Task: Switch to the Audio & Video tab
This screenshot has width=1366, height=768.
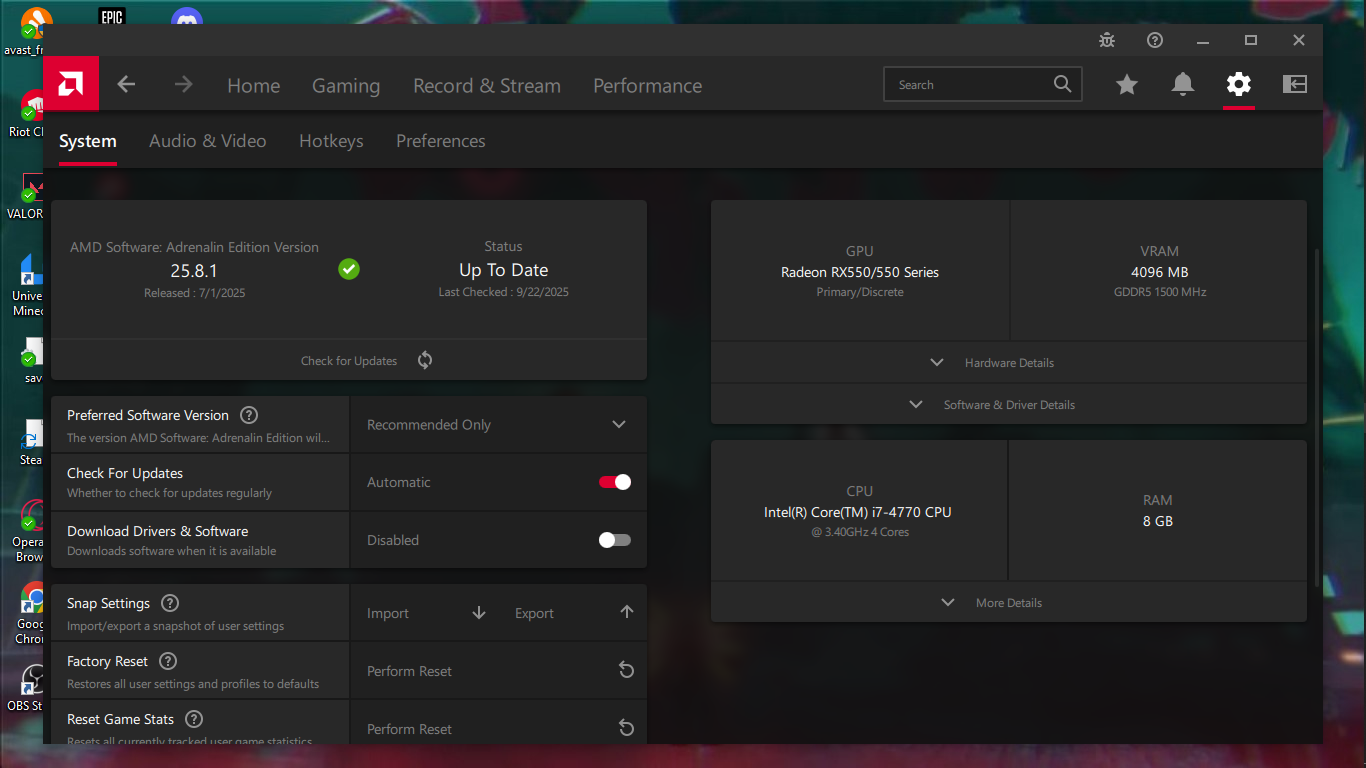Action: coord(208,141)
